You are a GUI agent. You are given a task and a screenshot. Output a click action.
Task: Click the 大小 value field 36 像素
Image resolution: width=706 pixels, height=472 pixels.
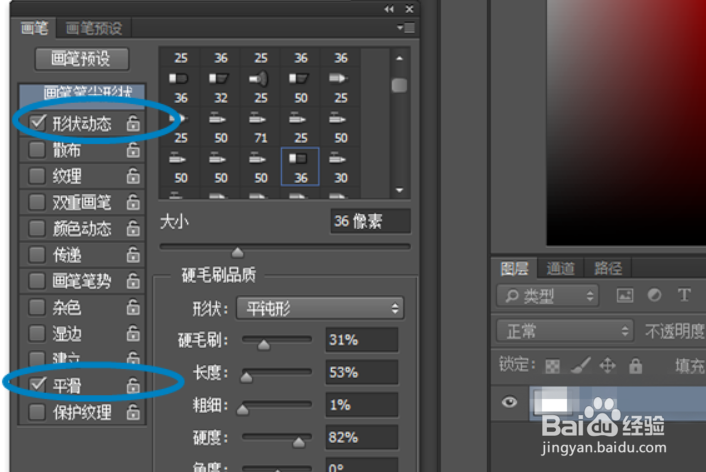[x=370, y=221]
